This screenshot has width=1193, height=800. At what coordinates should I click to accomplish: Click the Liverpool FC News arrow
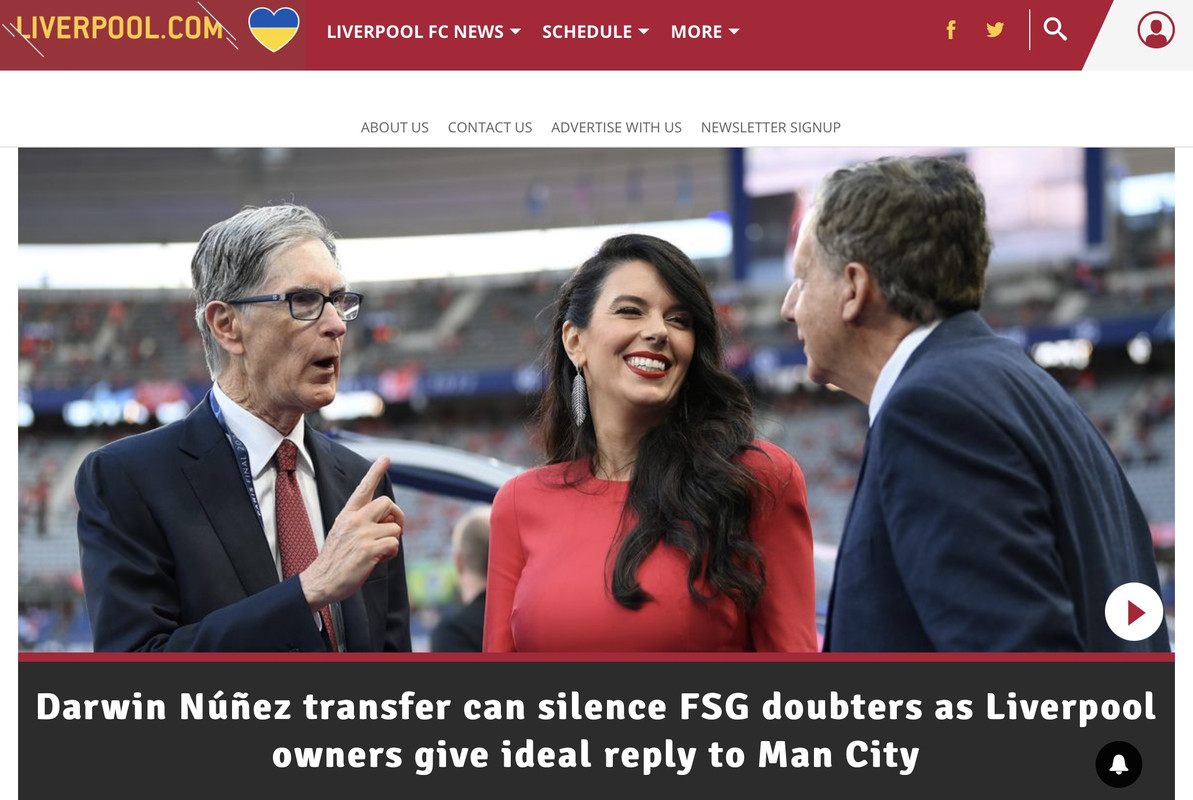[x=515, y=32]
